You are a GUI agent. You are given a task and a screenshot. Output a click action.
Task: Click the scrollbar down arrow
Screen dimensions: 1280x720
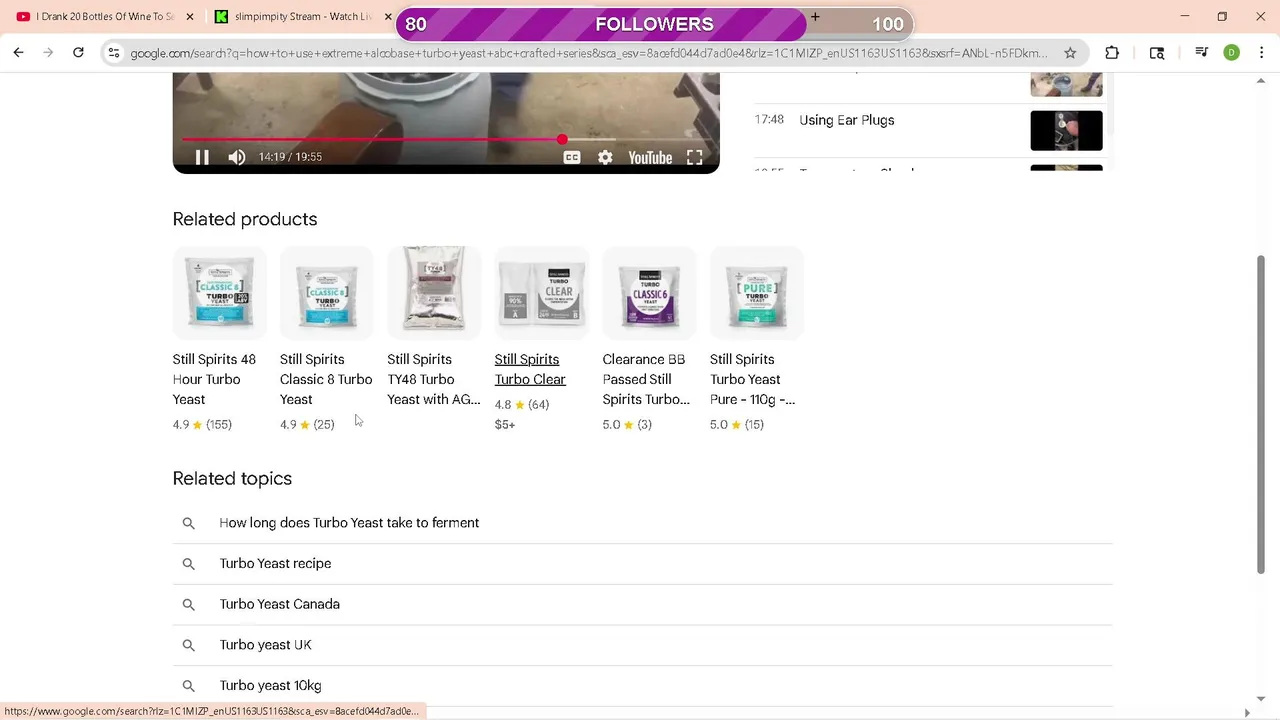pos(1261,699)
